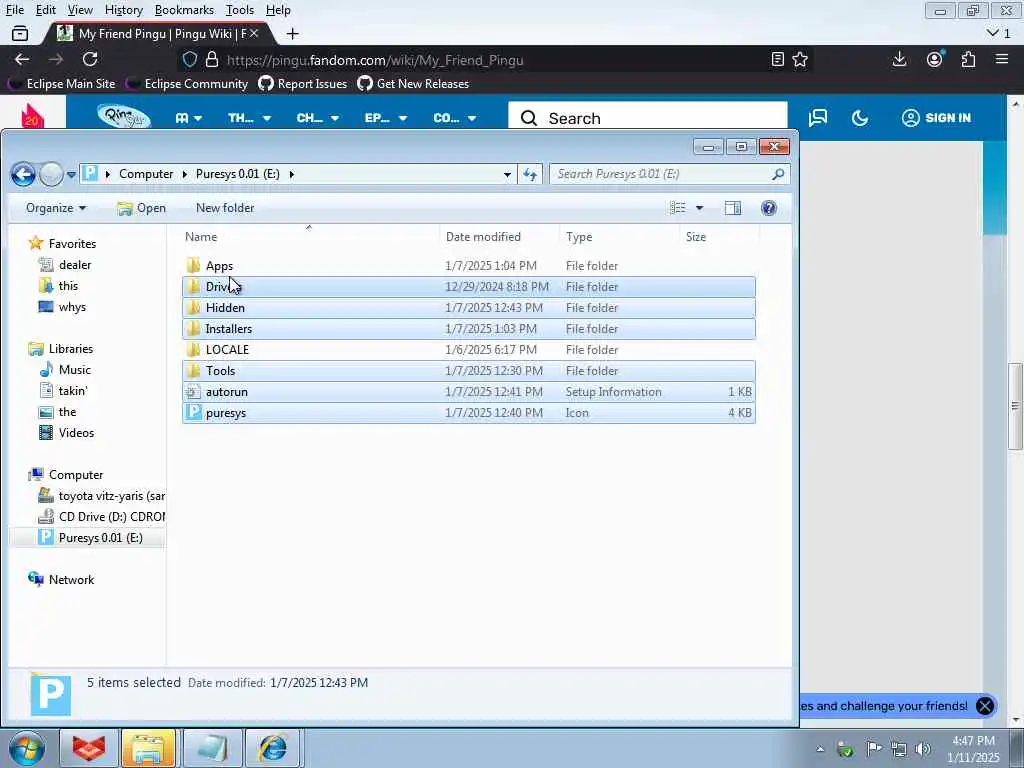
Task: Open a new Firefox tab
Action: [293, 33]
